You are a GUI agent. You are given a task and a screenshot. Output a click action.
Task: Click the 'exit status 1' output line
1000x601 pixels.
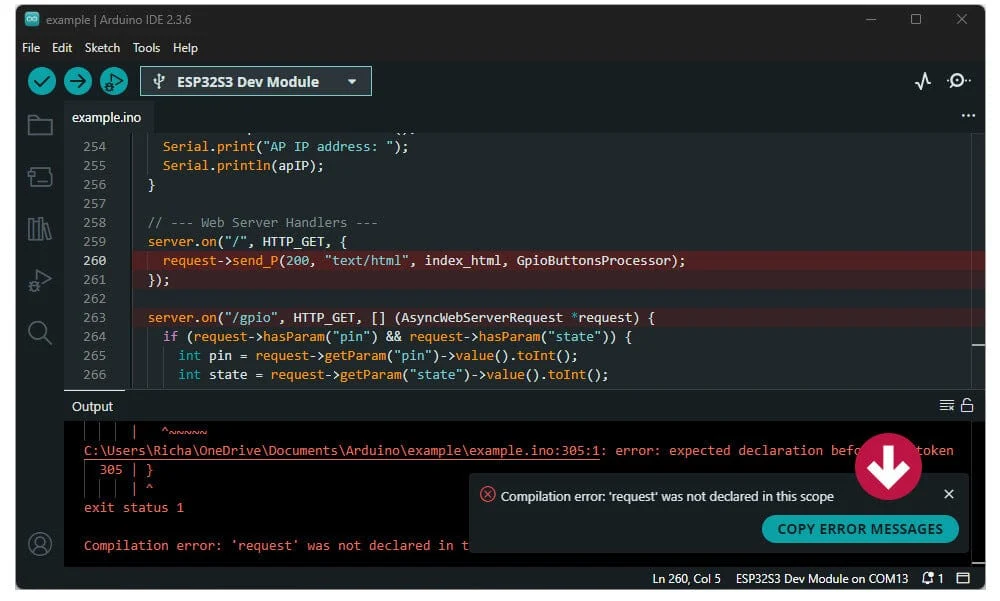click(134, 508)
